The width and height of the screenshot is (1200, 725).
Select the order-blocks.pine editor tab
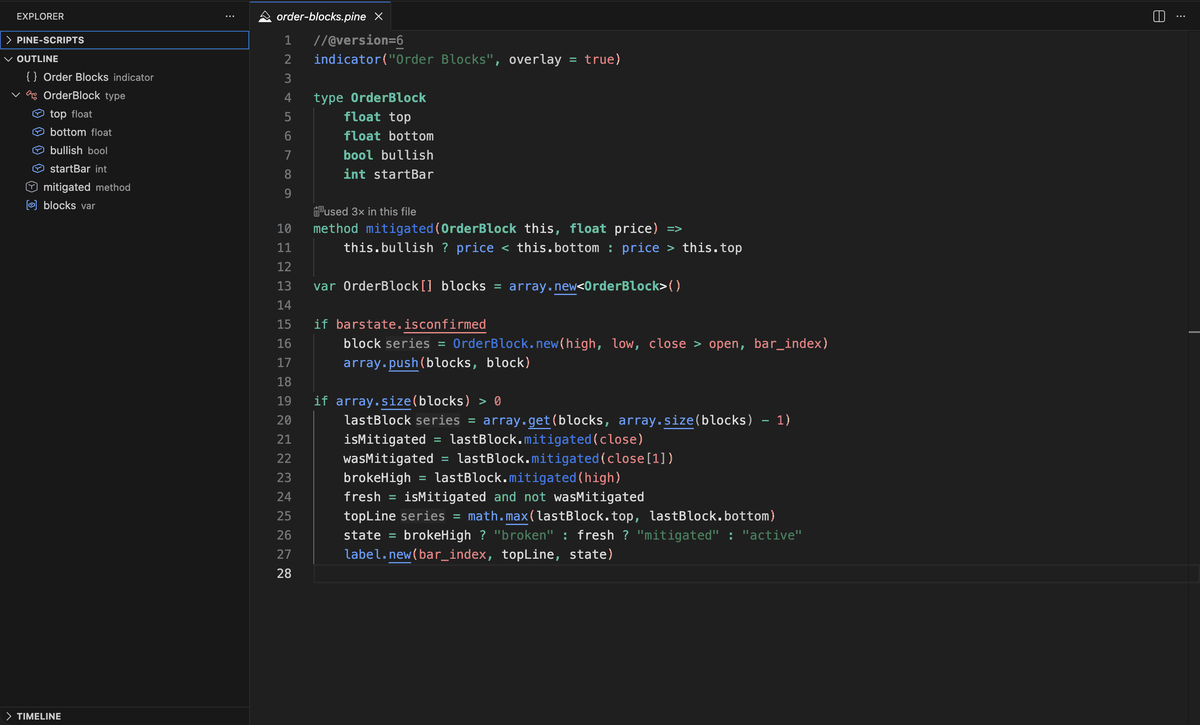coord(320,17)
